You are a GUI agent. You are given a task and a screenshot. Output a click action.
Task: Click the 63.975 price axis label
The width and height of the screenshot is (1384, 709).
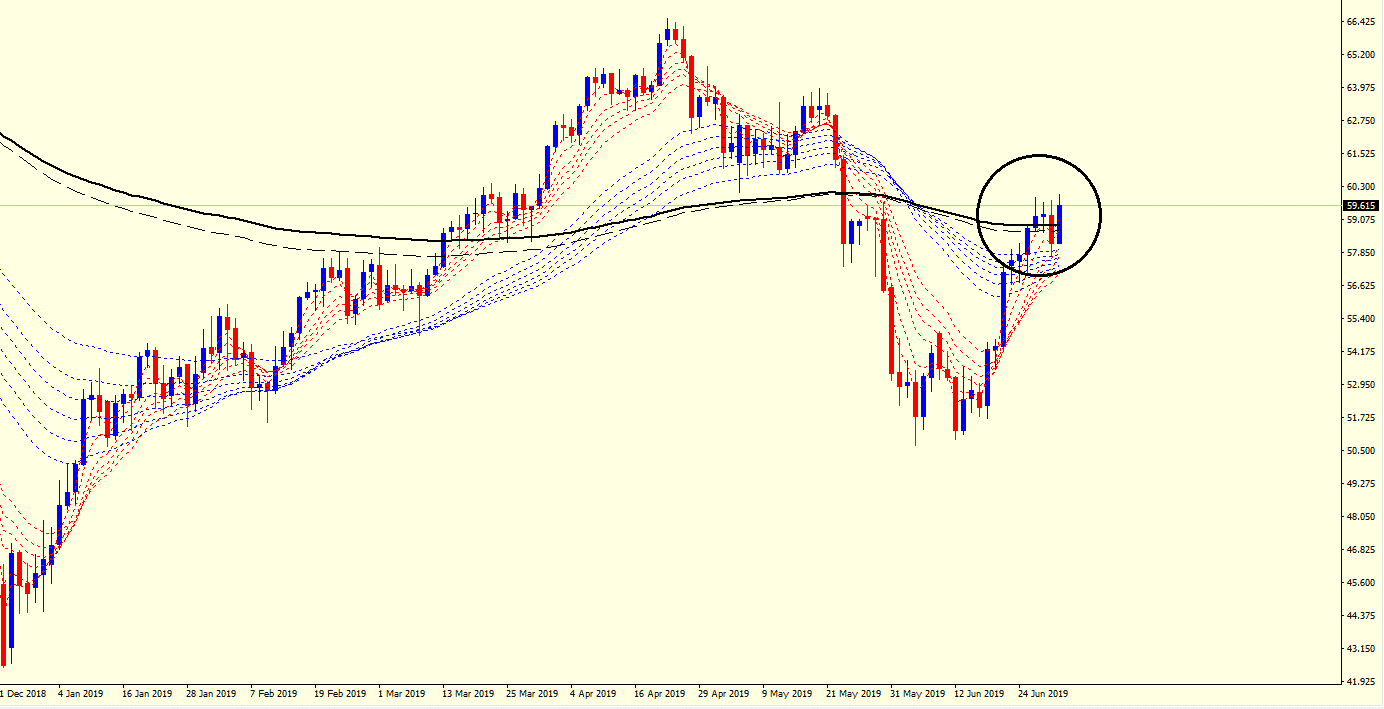[1360, 87]
